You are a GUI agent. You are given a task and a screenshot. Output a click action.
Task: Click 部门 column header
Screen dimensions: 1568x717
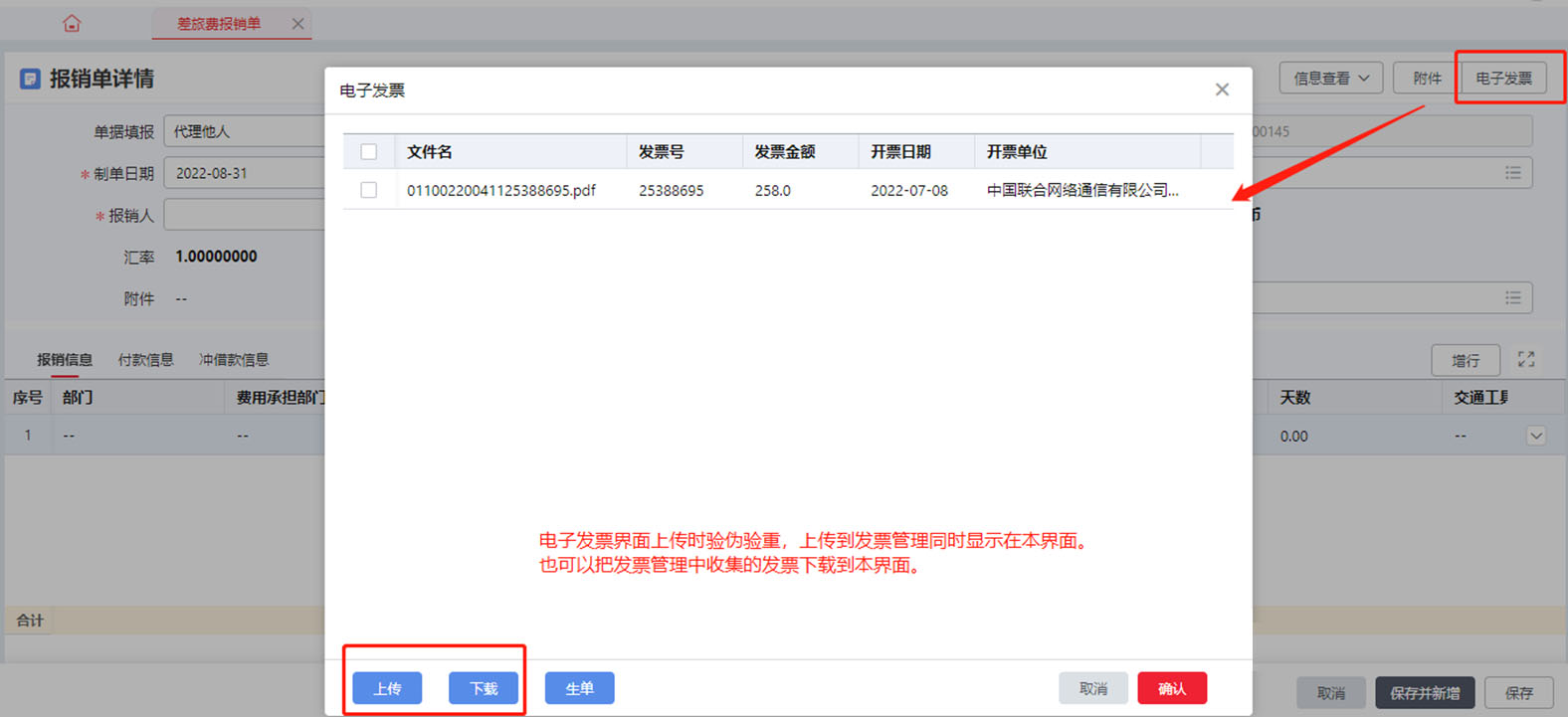click(x=78, y=398)
